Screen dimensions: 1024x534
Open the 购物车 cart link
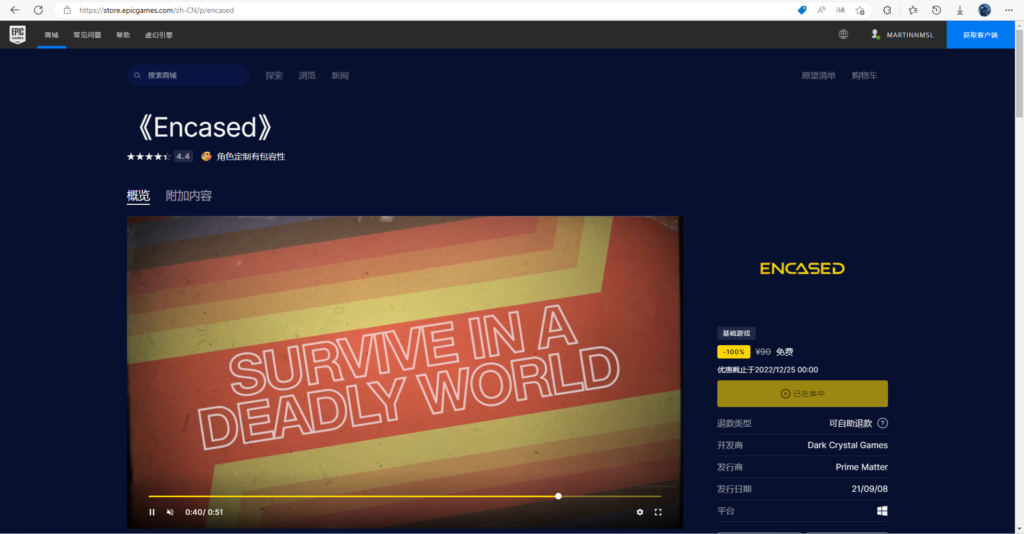pos(864,76)
